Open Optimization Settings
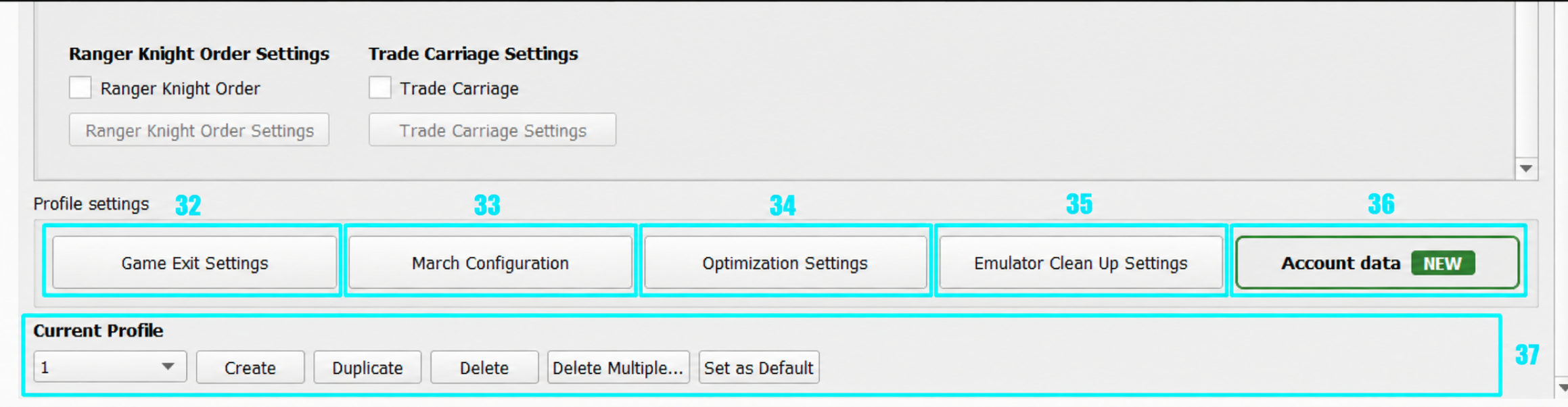The width and height of the screenshot is (1568, 407). tap(785, 262)
